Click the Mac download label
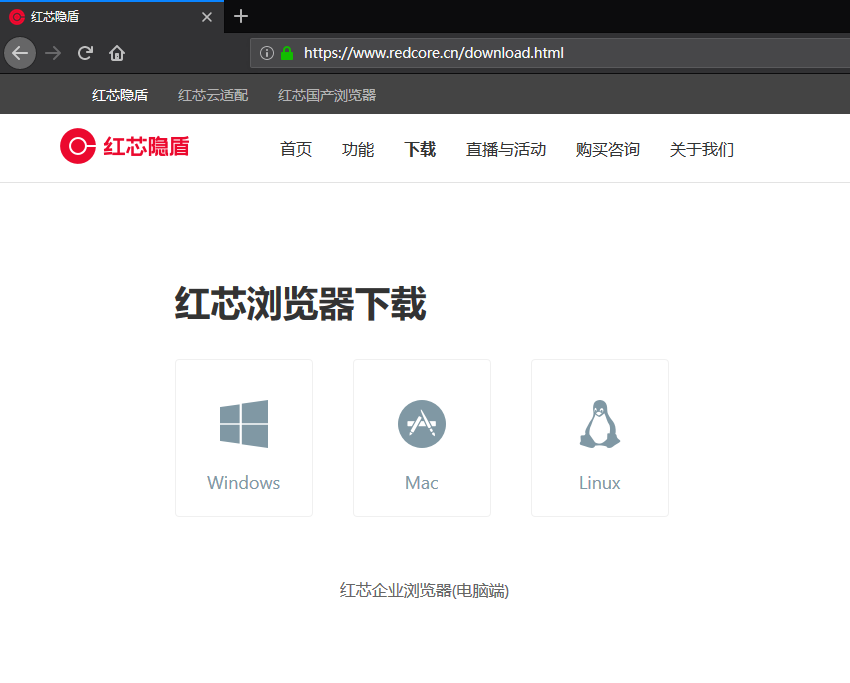850x683 pixels. (x=422, y=482)
